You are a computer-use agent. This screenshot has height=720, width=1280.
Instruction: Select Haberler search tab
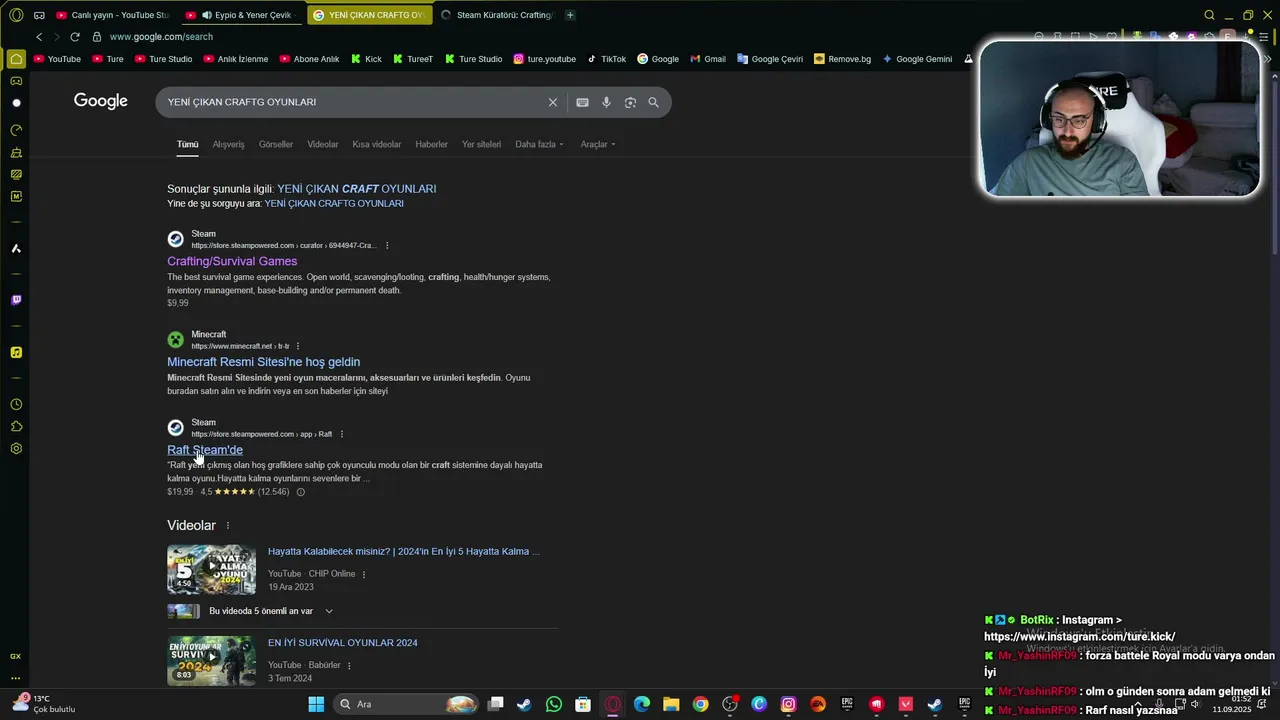point(431,144)
